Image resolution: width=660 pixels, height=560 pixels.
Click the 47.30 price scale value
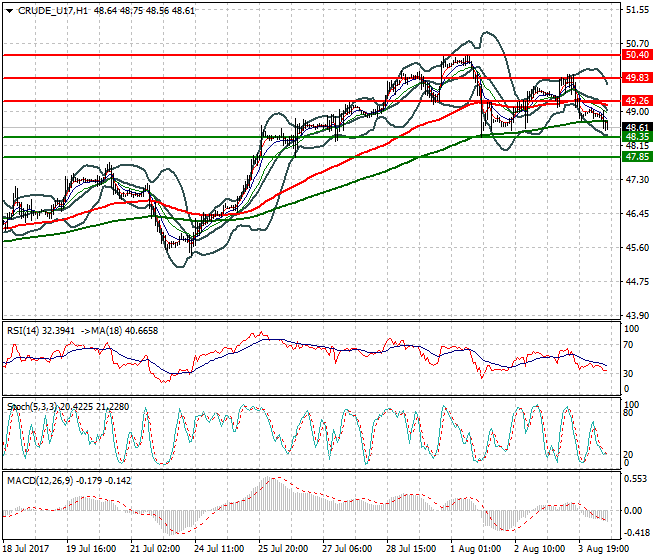pyautogui.click(x=637, y=180)
